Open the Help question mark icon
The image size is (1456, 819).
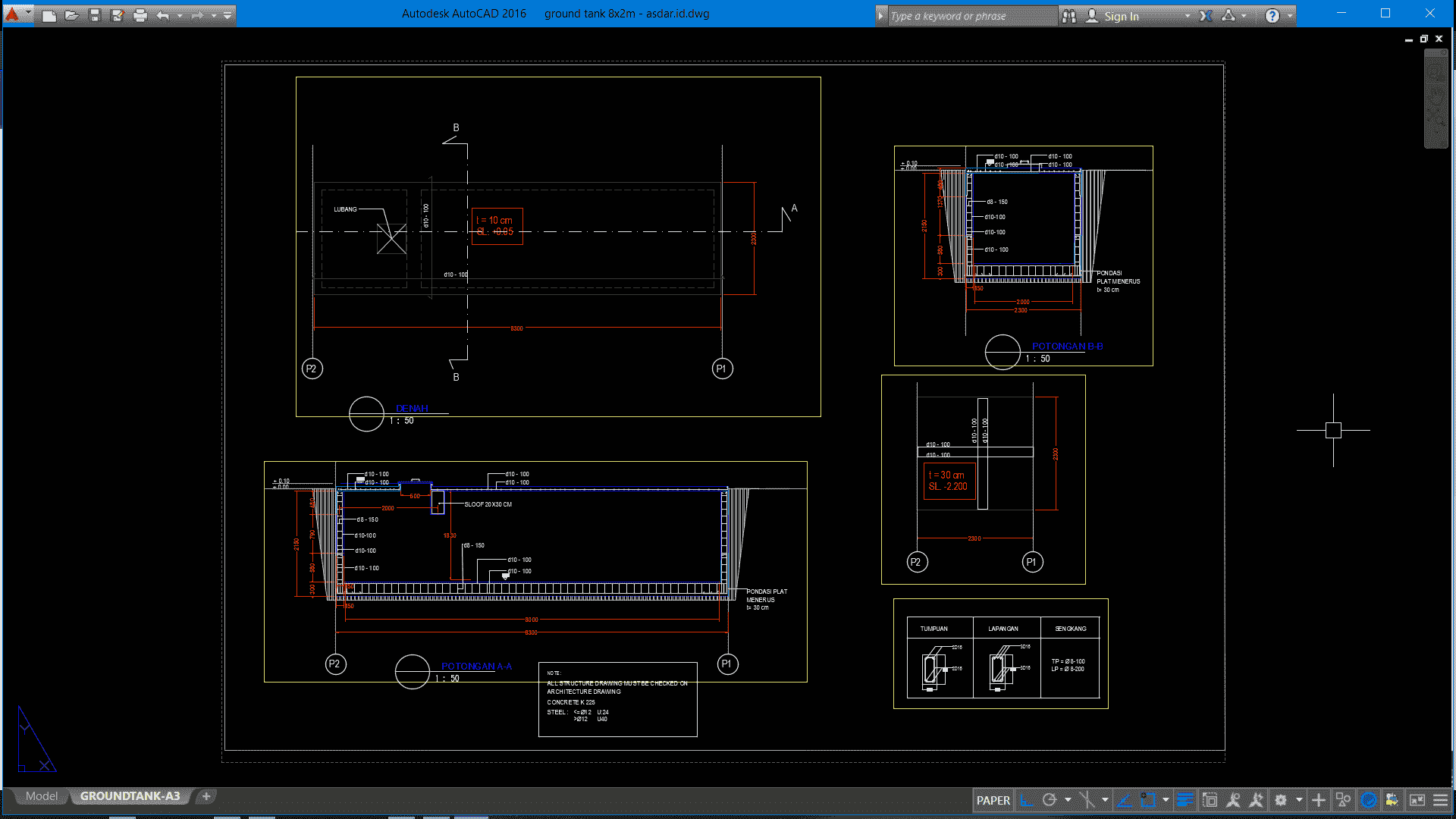1272,16
